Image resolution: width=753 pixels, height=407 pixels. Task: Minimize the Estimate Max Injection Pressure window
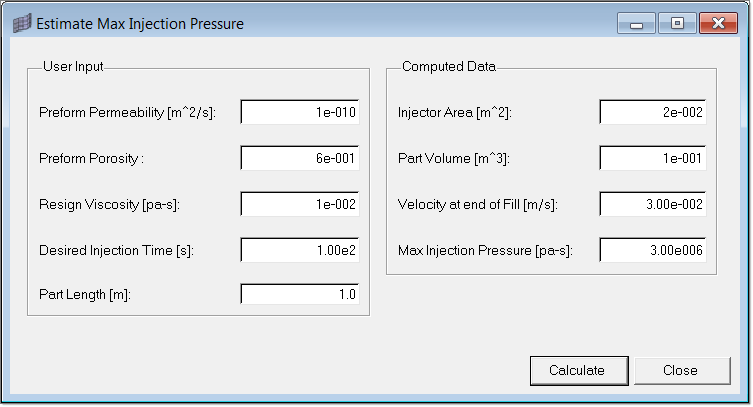coord(636,23)
